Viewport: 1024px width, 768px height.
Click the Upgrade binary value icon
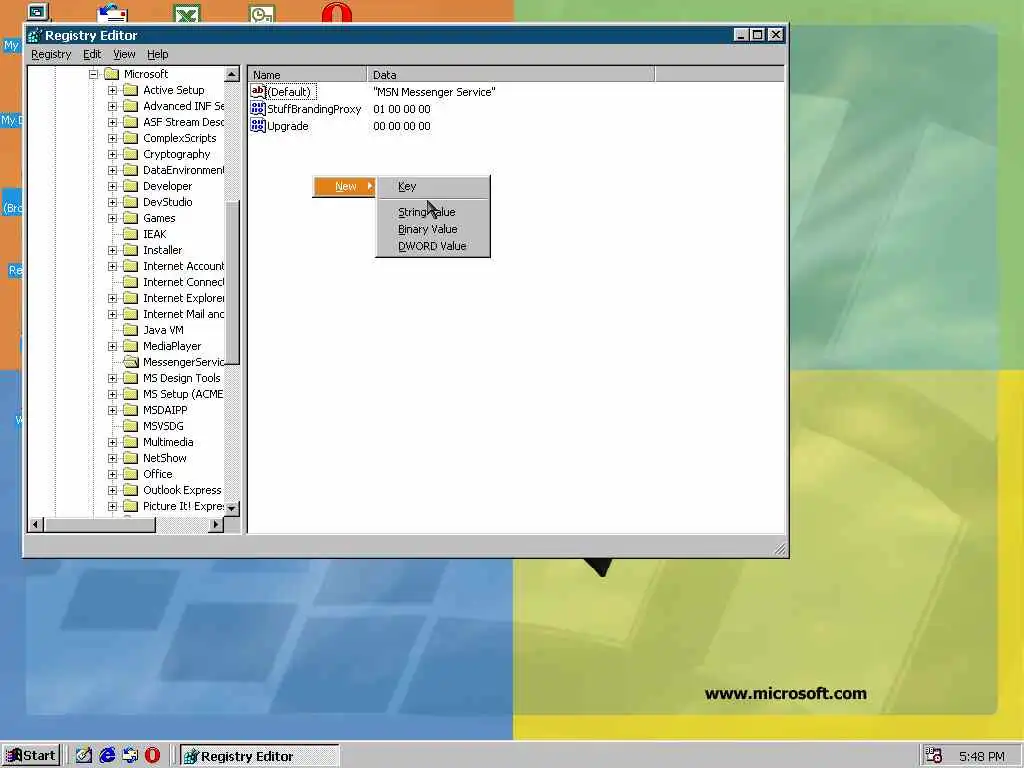coord(258,125)
